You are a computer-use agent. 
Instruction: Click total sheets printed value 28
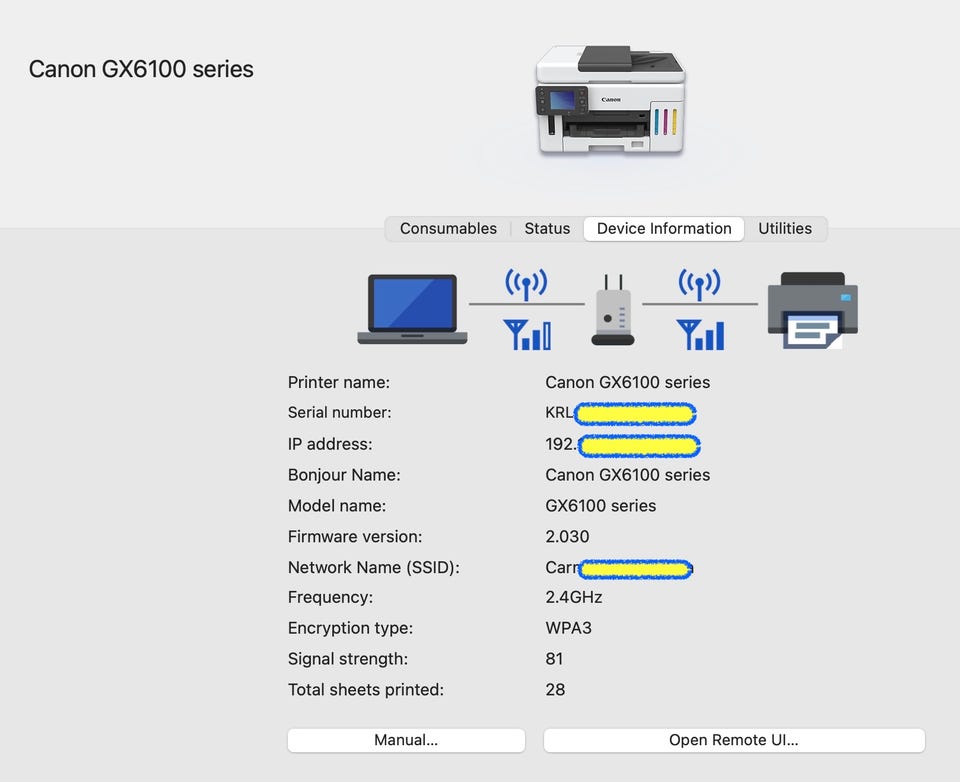(555, 690)
